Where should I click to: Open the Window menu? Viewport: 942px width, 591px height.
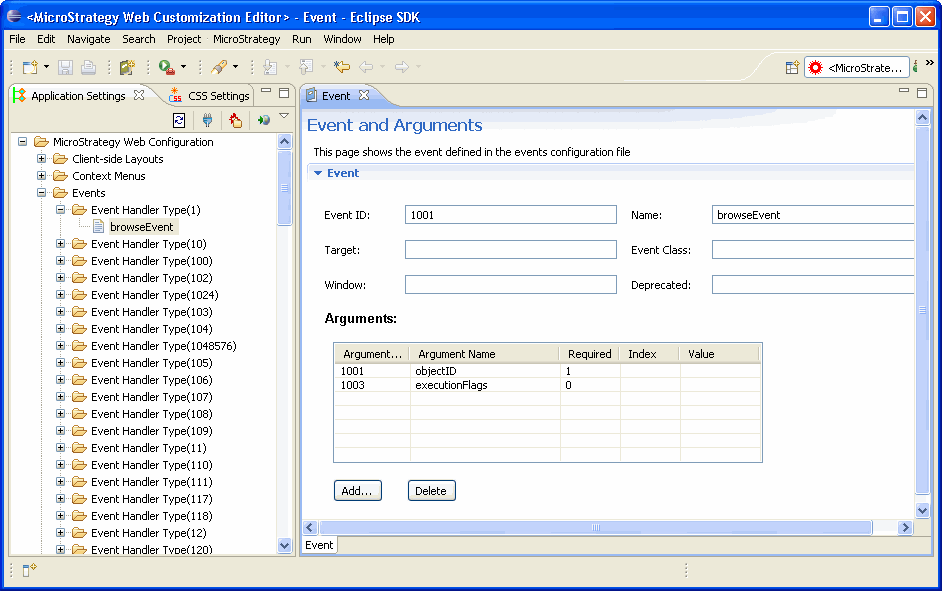click(x=342, y=39)
